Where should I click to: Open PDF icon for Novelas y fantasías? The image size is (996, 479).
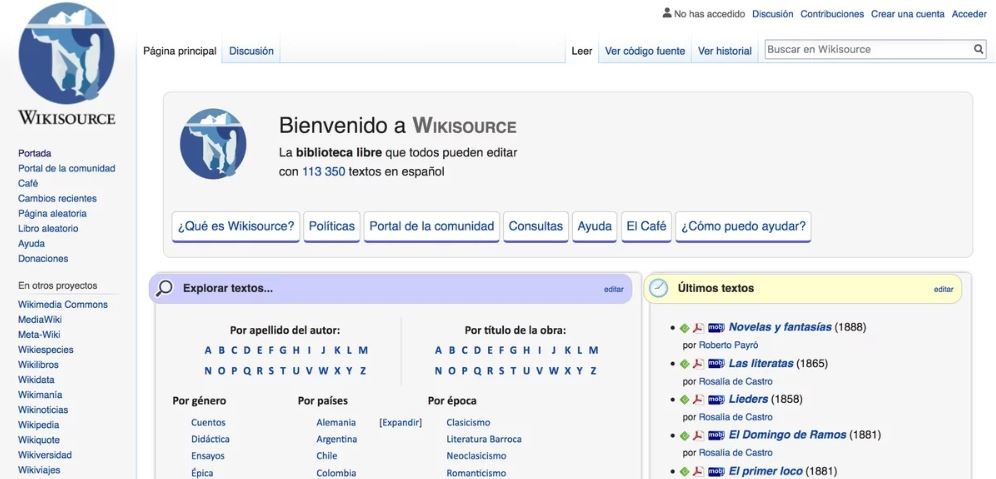click(x=698, y=328)
